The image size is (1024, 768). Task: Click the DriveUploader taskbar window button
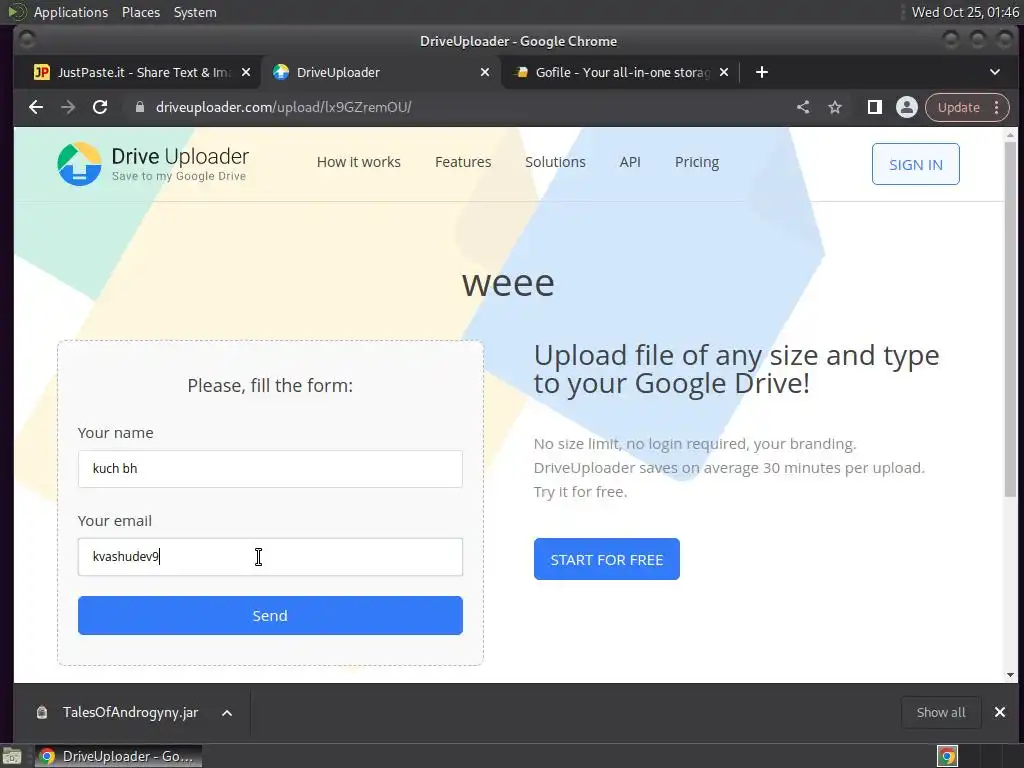tap(118, 756)
